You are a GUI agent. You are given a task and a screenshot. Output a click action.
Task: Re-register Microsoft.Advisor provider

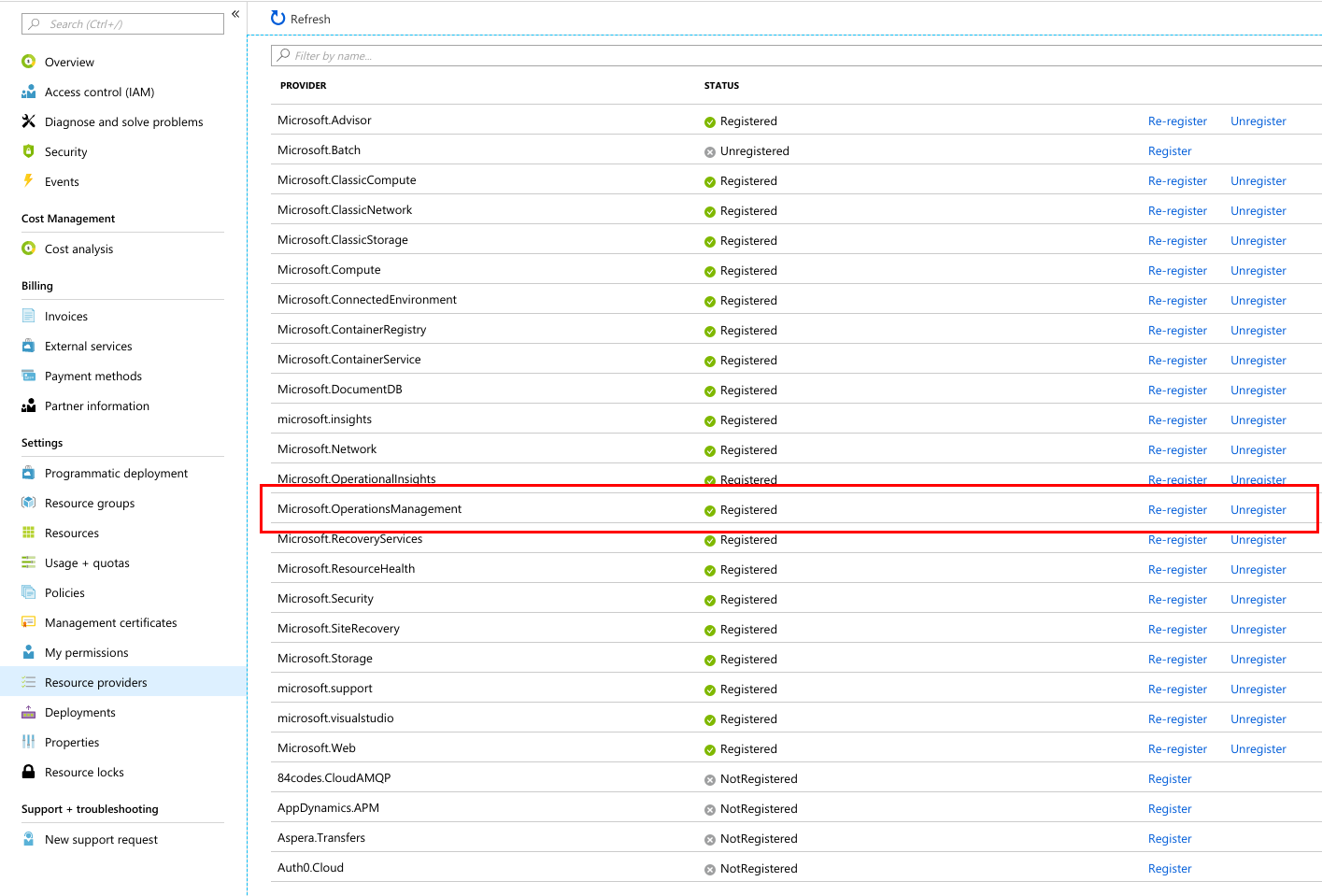tap(1177, 121)
